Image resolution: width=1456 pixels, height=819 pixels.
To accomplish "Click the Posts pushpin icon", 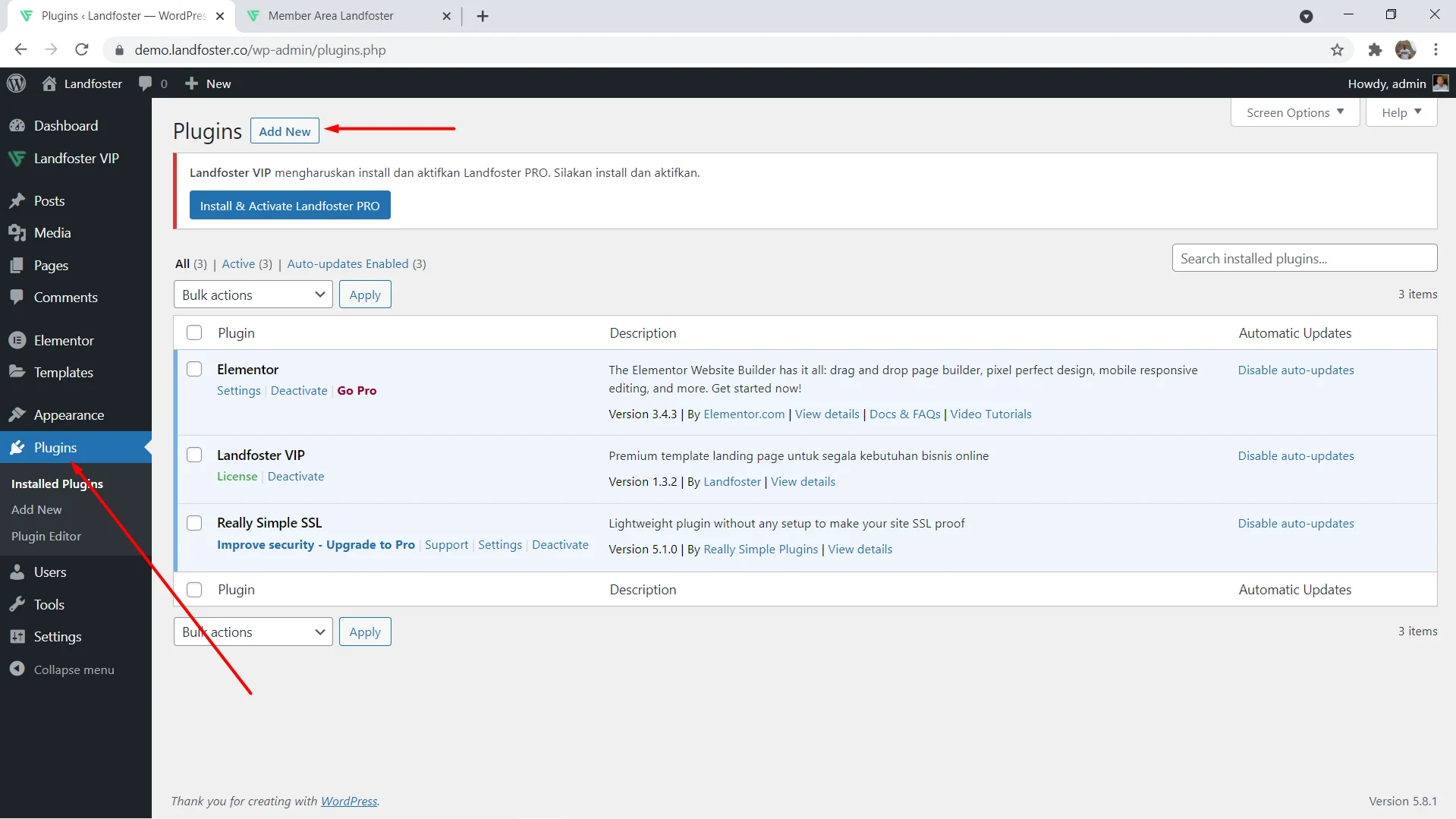I will click(x=17, y=201).
